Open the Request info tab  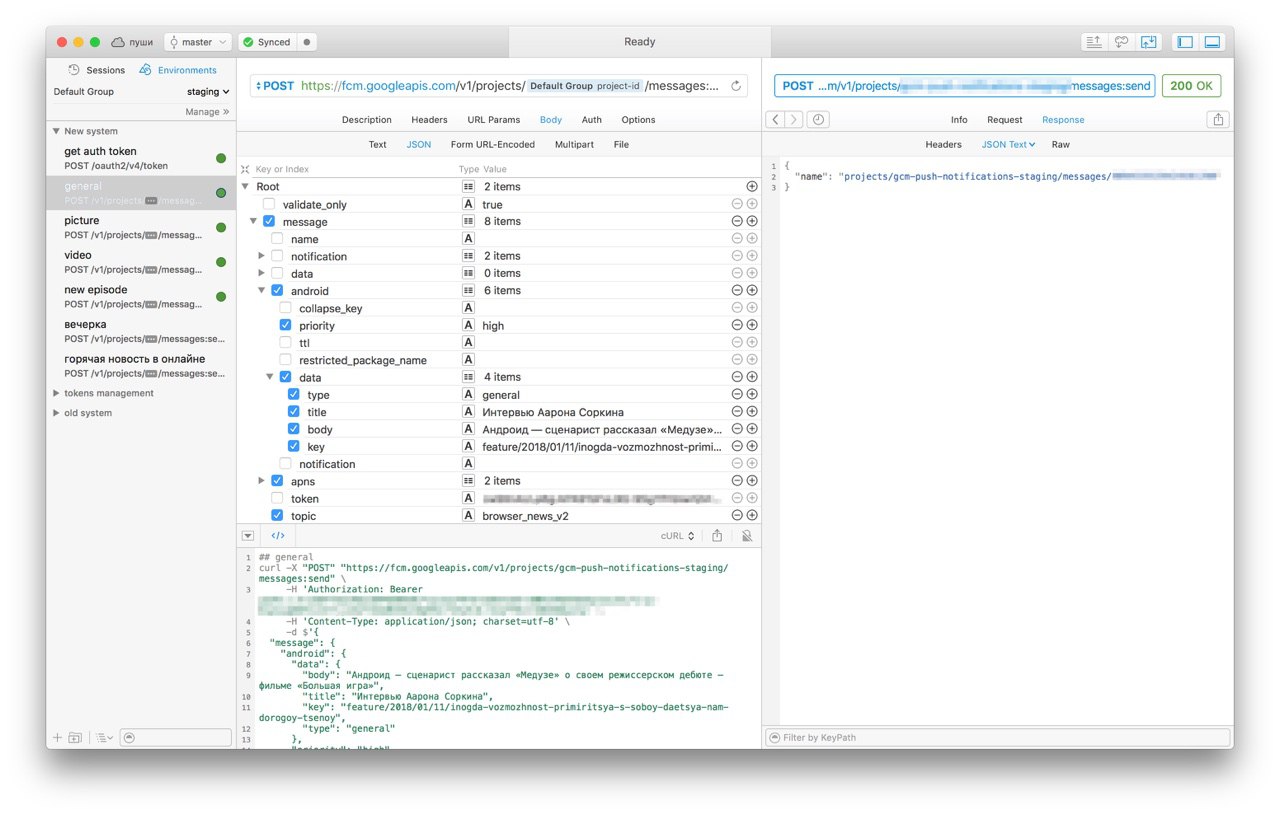1004,120
